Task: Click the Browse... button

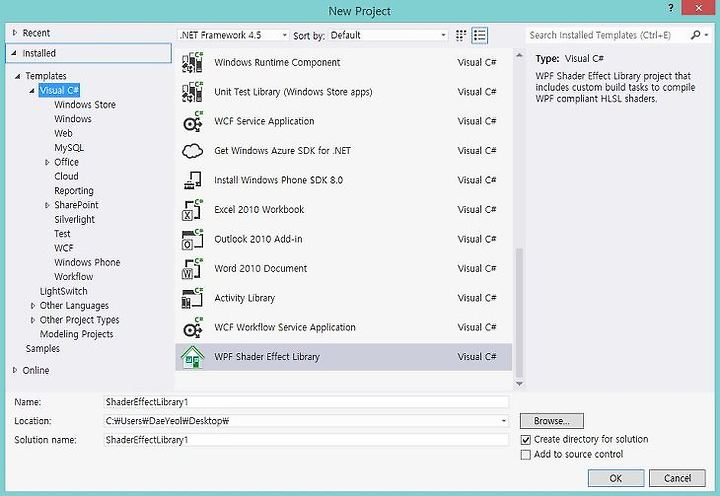Action: pyautogui.click(x=551, y=421)
